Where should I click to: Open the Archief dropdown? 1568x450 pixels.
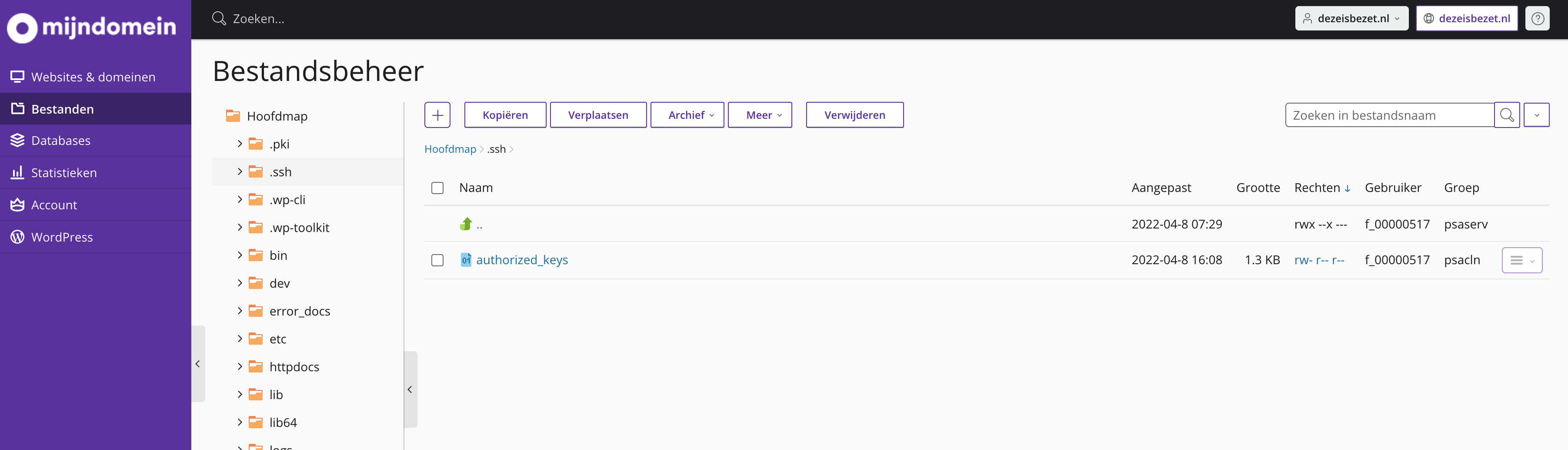tap(687, 115)
